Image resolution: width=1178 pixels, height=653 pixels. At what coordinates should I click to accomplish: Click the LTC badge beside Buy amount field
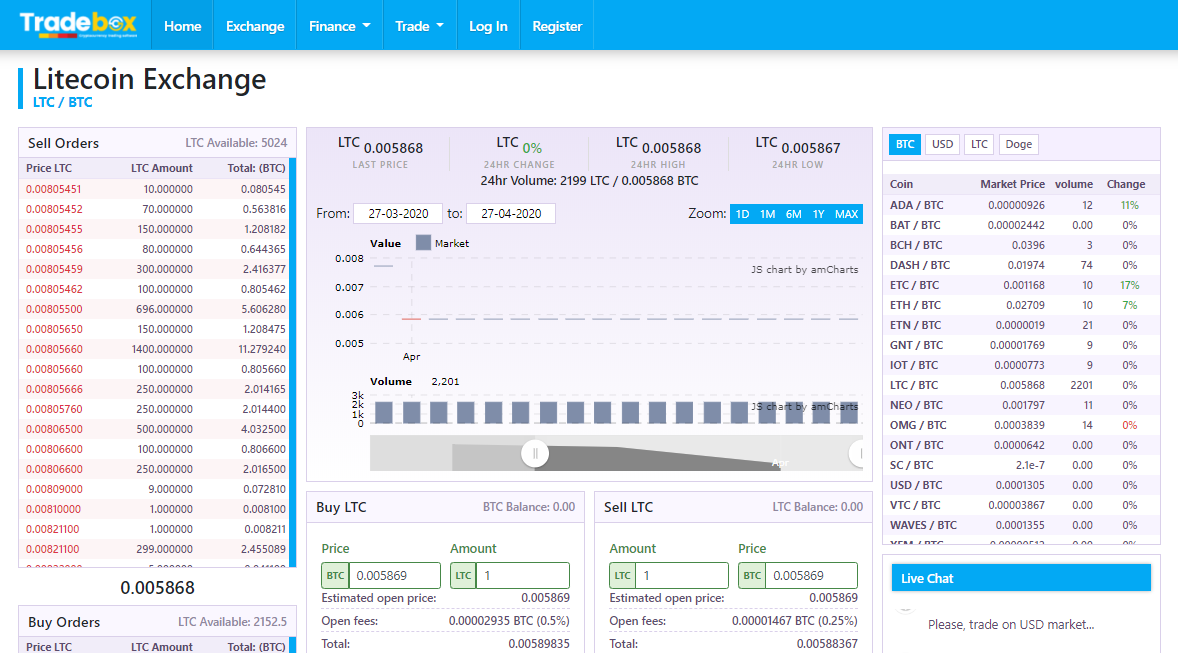coord(463,576)
